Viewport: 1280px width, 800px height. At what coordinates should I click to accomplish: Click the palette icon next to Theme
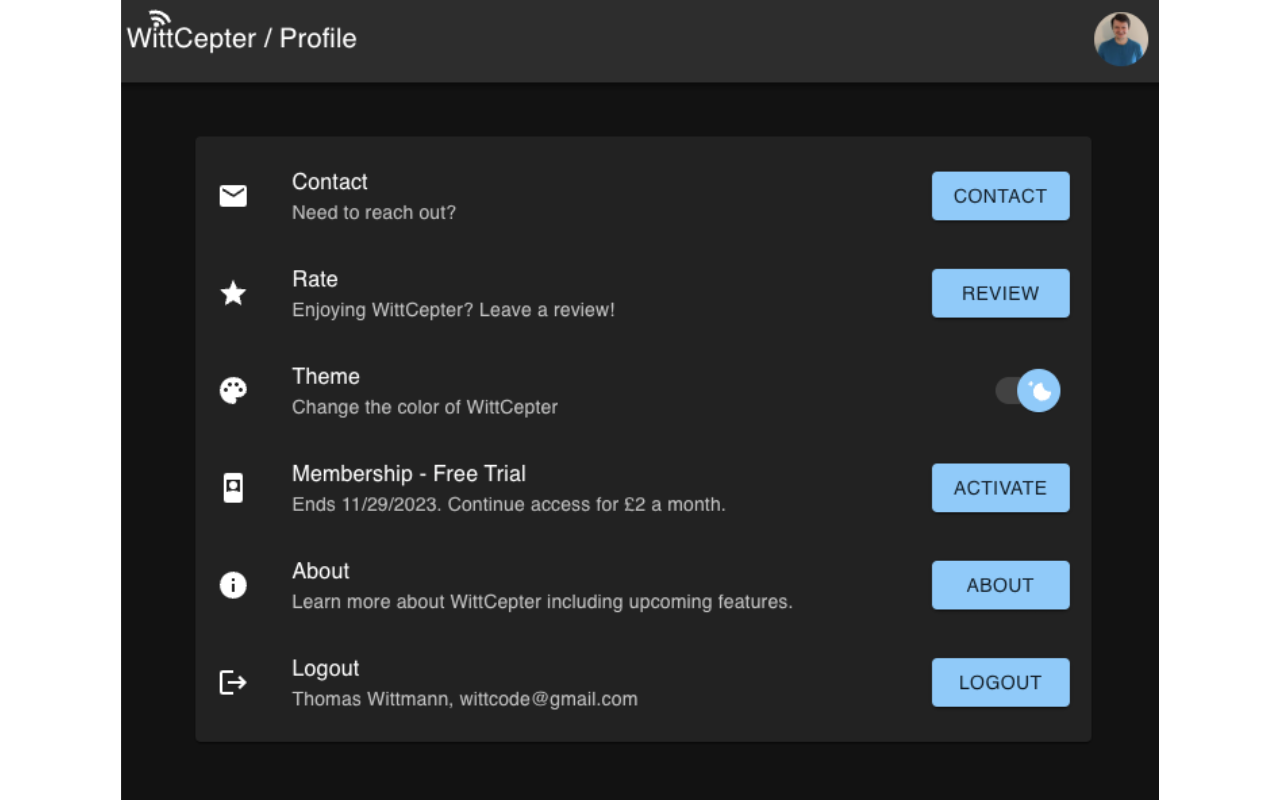coord(233,390)
